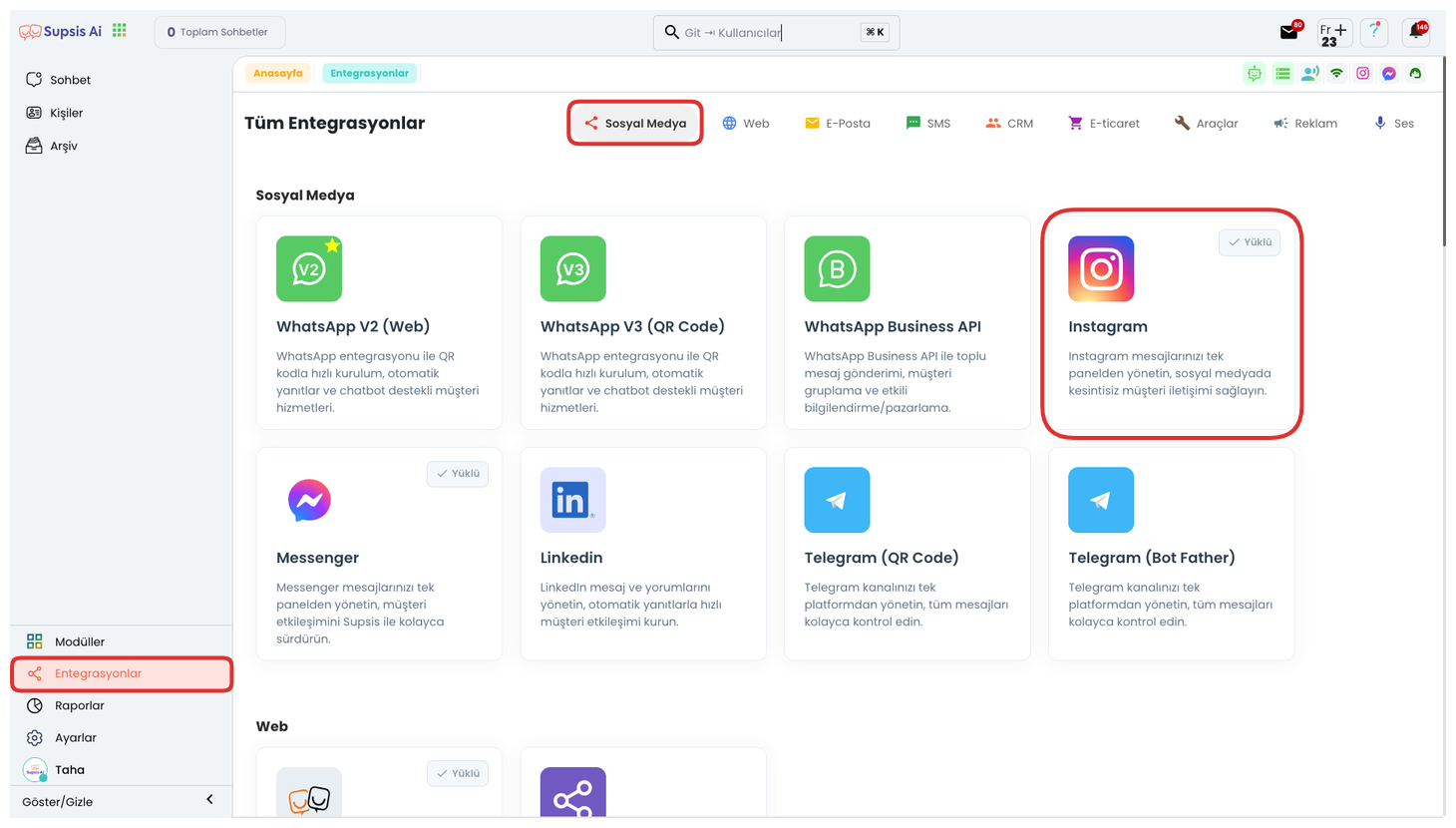1456x828 pixels.
Task: Click the Telegram (QR Code) logo
Action: [x=837, y=500]
